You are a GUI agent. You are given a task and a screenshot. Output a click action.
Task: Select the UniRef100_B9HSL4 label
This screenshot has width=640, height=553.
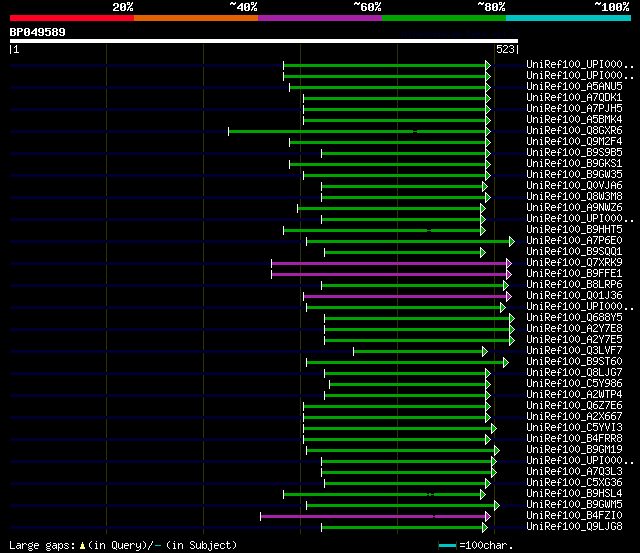[x=574, y=494]
